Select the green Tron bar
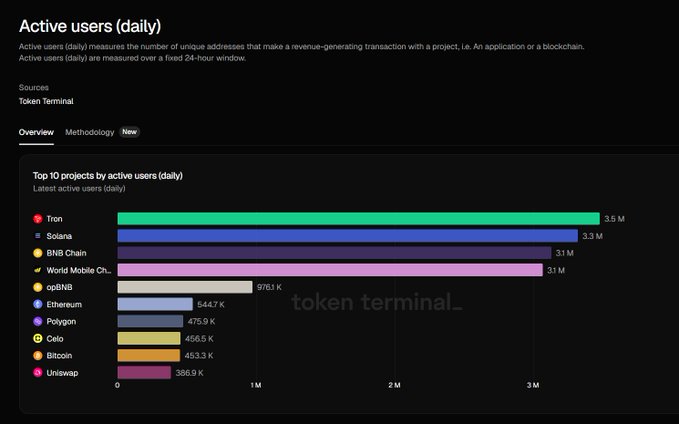The image size is (679, 424). coord(359,219)
